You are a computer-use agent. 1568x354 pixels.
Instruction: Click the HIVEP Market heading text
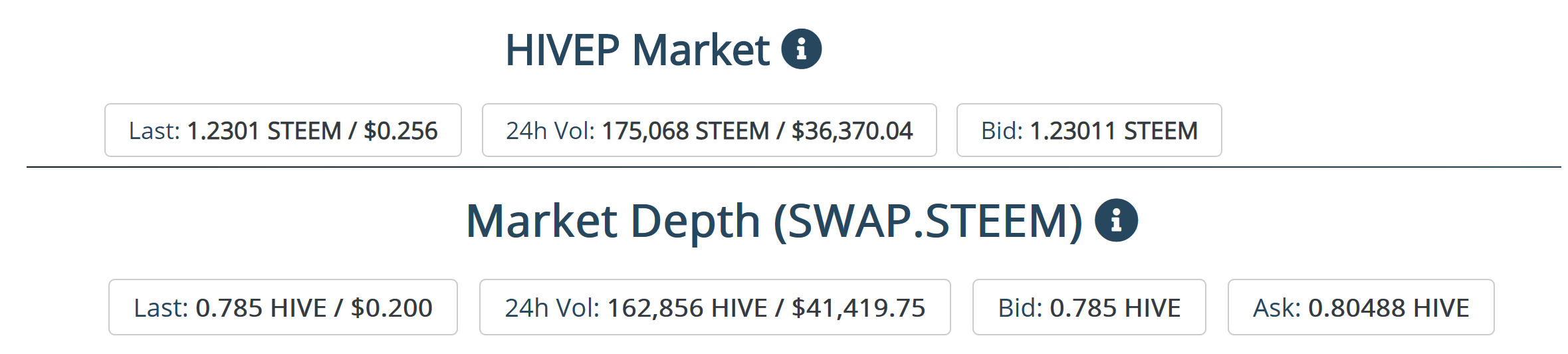[x=637, y=50]
